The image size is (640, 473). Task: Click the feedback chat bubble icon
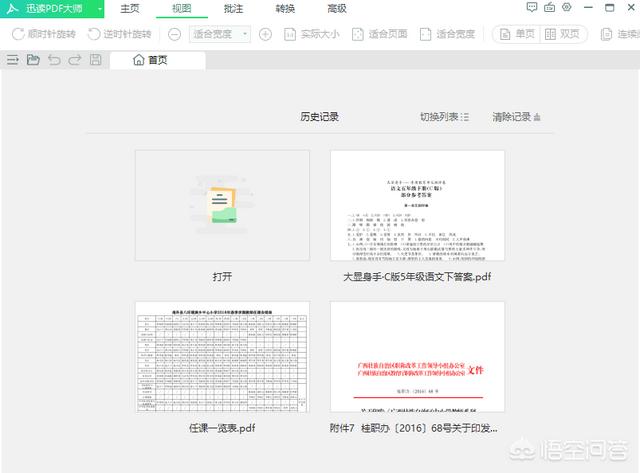(532, 7)
